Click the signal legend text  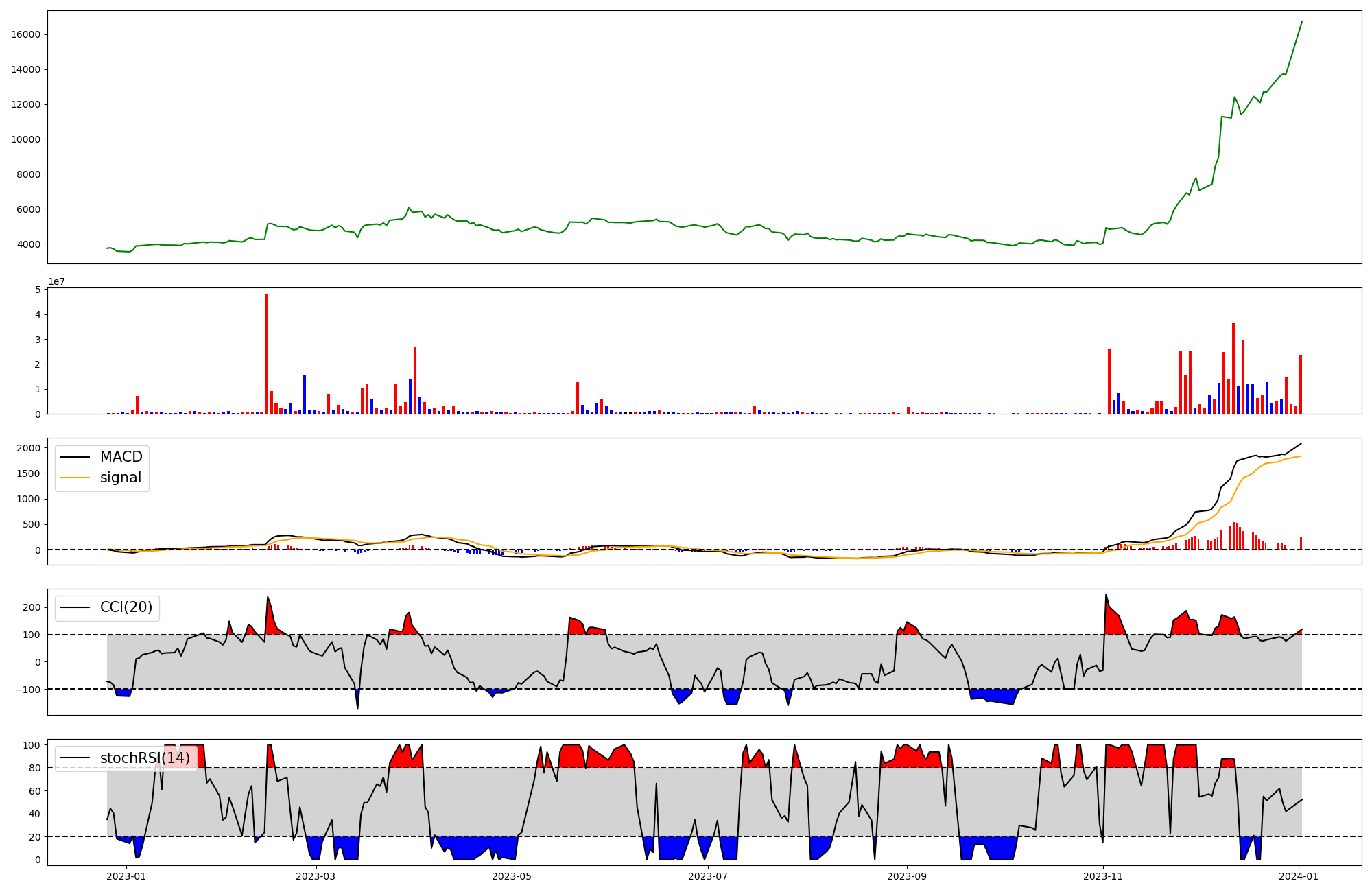click(120, 478)
